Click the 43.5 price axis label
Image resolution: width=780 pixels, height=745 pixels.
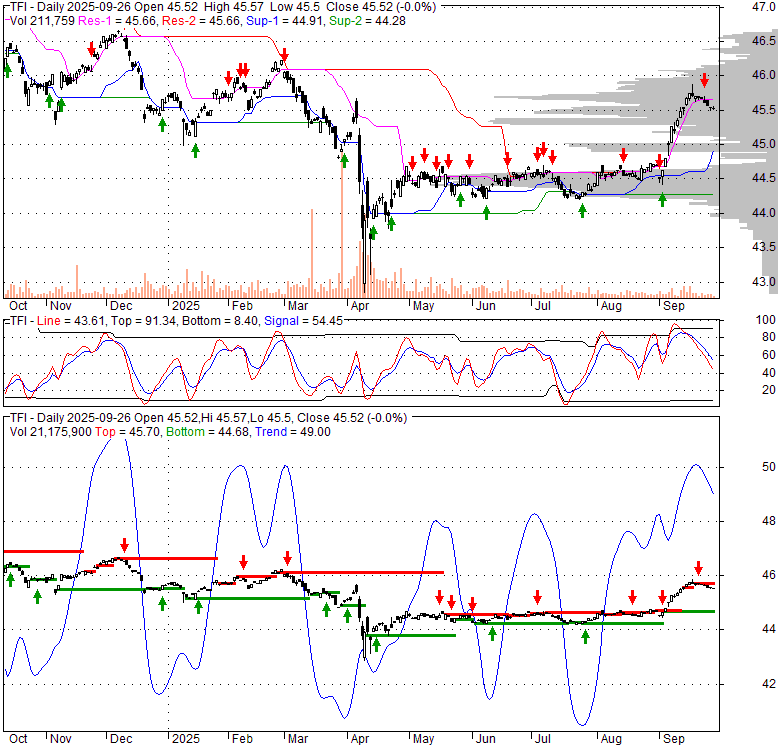point(764,247)
